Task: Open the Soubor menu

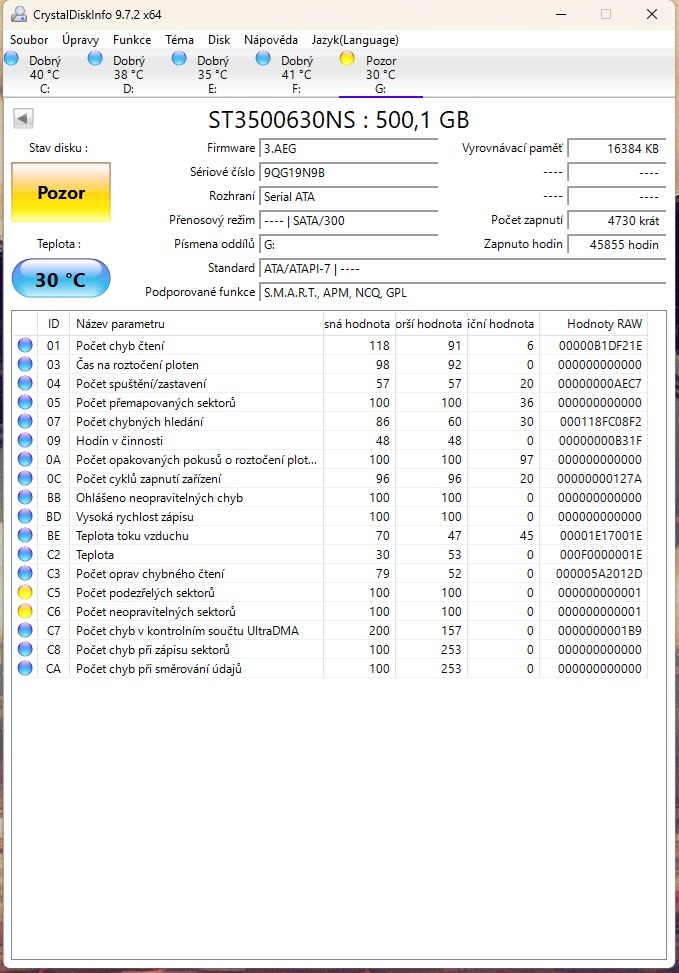Action: coord(29,40)
